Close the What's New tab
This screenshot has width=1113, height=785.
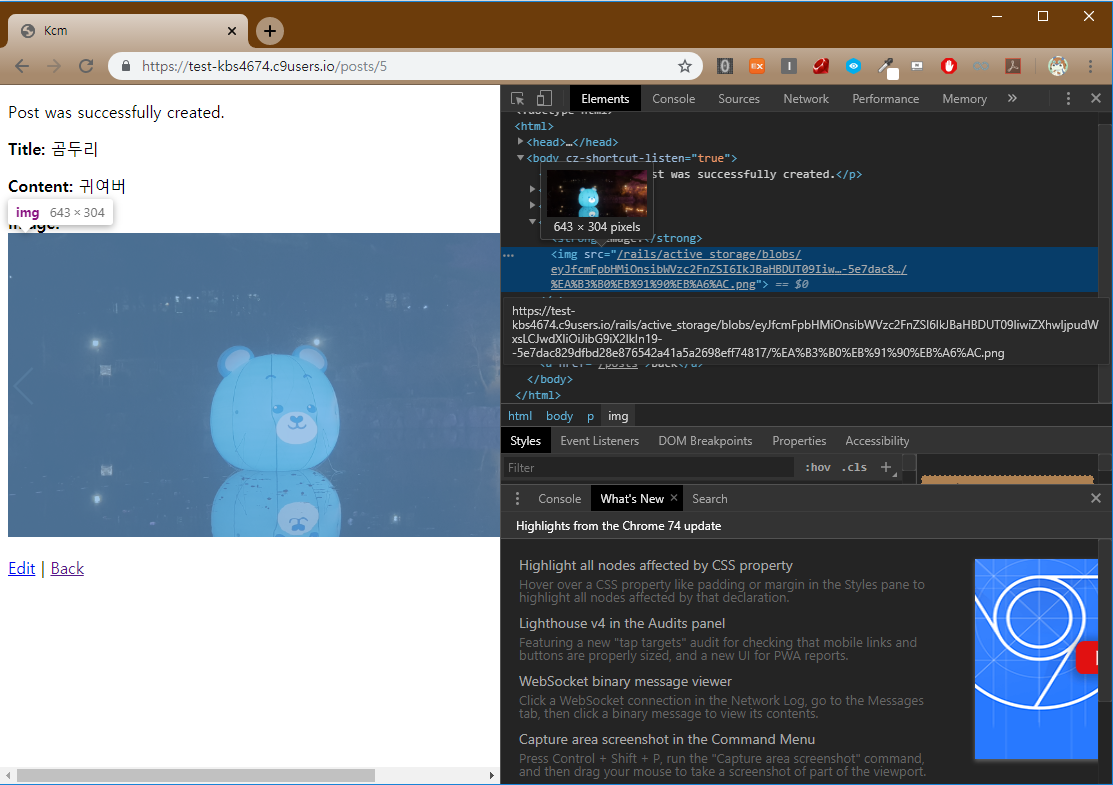674,498
